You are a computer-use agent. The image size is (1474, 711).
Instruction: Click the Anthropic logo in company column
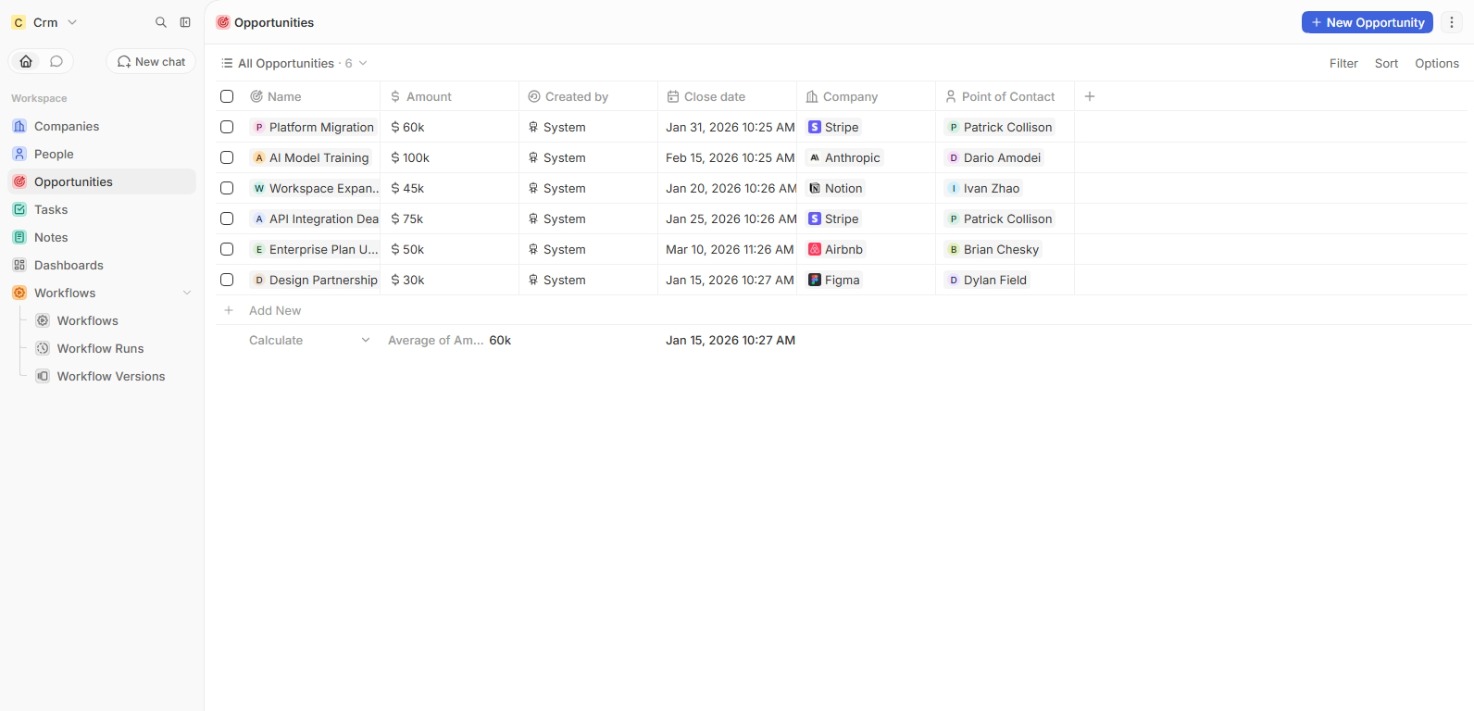(814, 158)
